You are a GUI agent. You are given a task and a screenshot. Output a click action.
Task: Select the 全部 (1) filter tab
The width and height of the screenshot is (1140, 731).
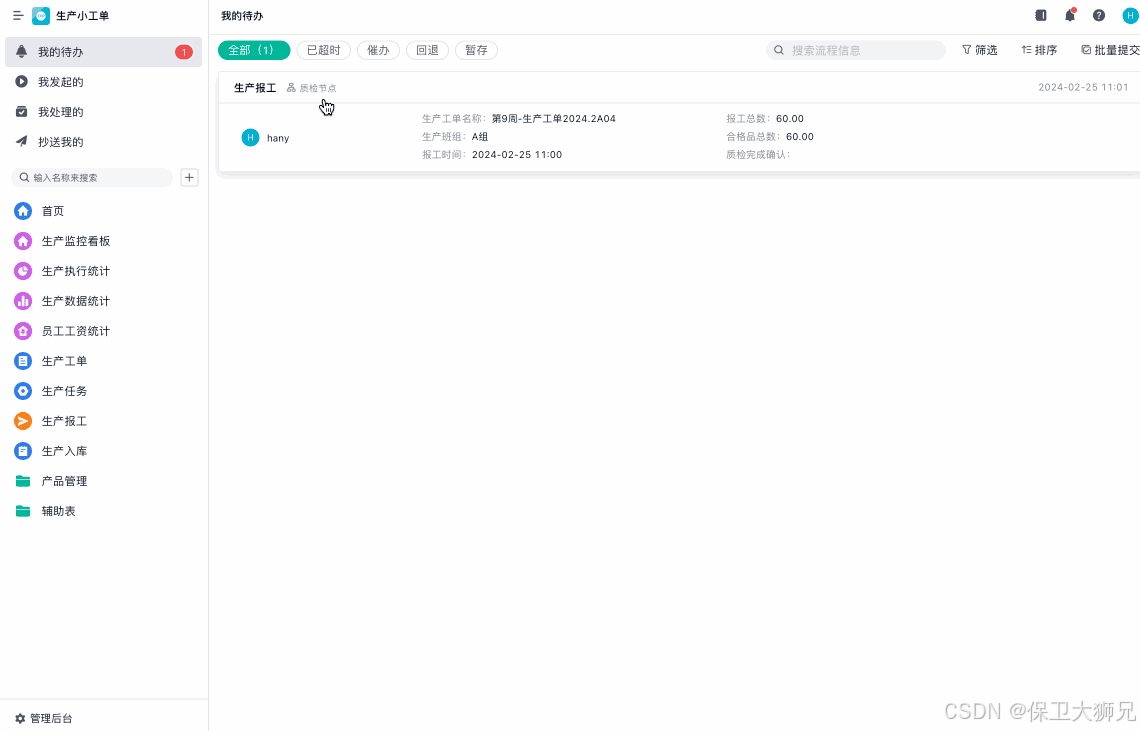tap(254, 50)
